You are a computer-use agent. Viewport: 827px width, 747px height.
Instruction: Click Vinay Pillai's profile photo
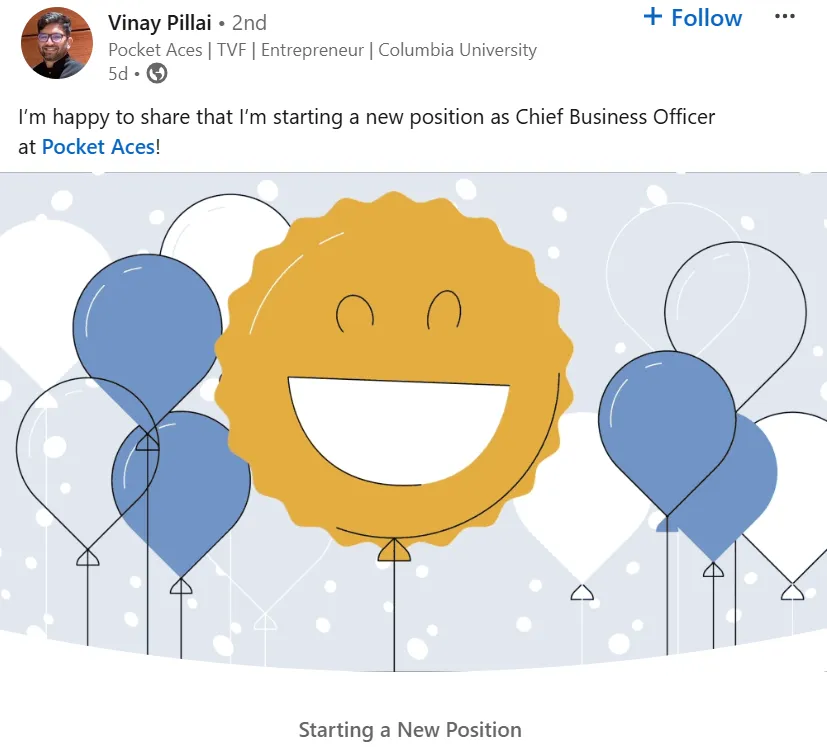56,43
